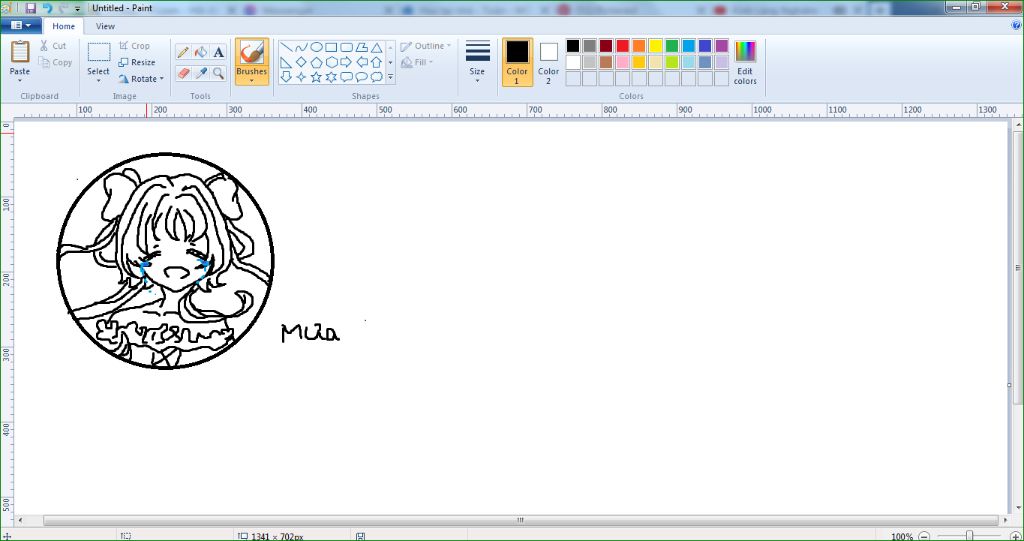Viewport: 1024px width, 541px height.
Task: Choose the Polygon shape
Action: tap(361, 47)
